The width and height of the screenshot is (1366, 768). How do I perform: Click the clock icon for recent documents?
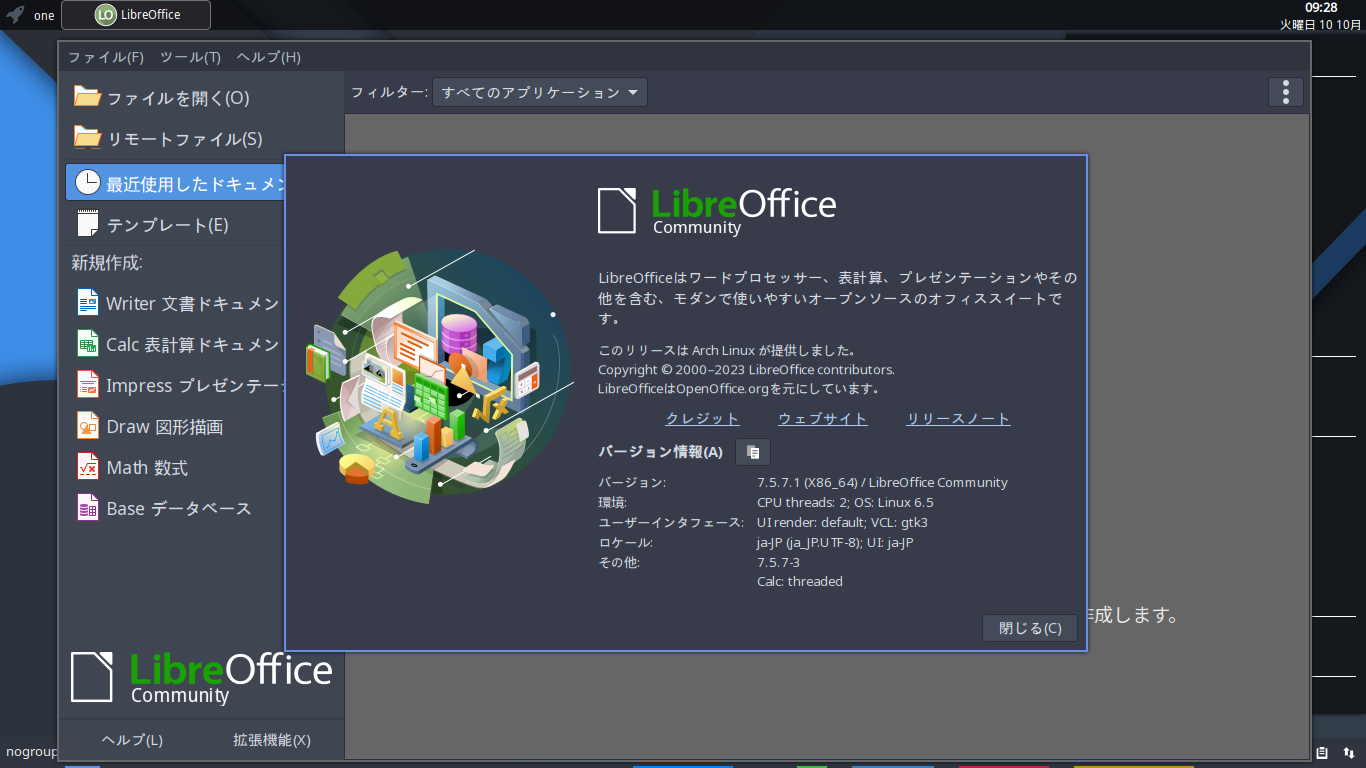tap(88, 182)
